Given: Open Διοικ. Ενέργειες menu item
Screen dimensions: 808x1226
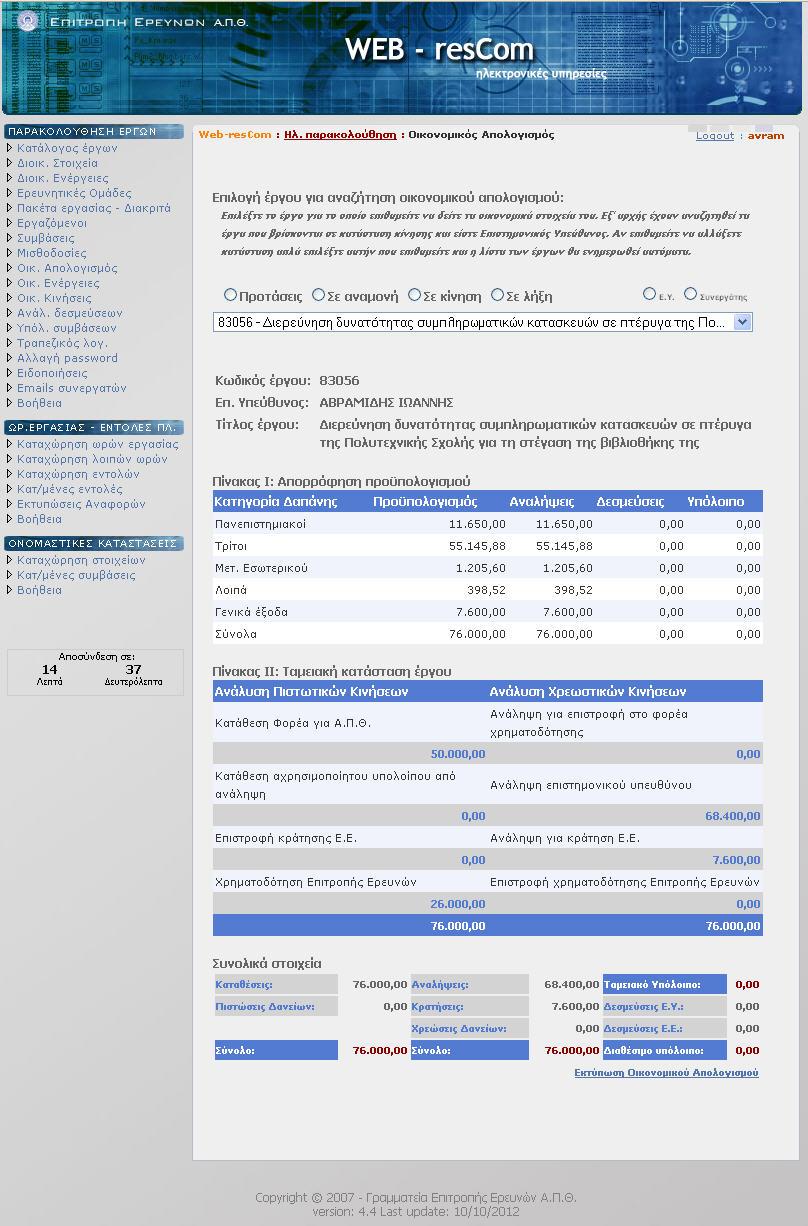Looking at the screenshot, I should click(63, 178).
